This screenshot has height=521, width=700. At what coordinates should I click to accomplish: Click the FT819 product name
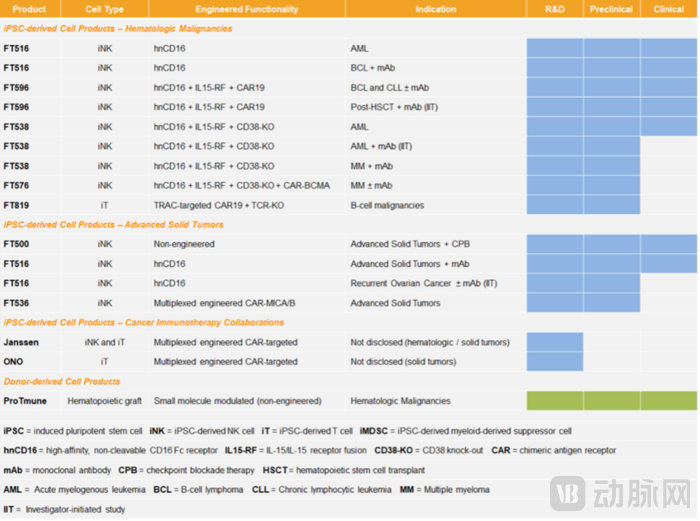(16, 205)
